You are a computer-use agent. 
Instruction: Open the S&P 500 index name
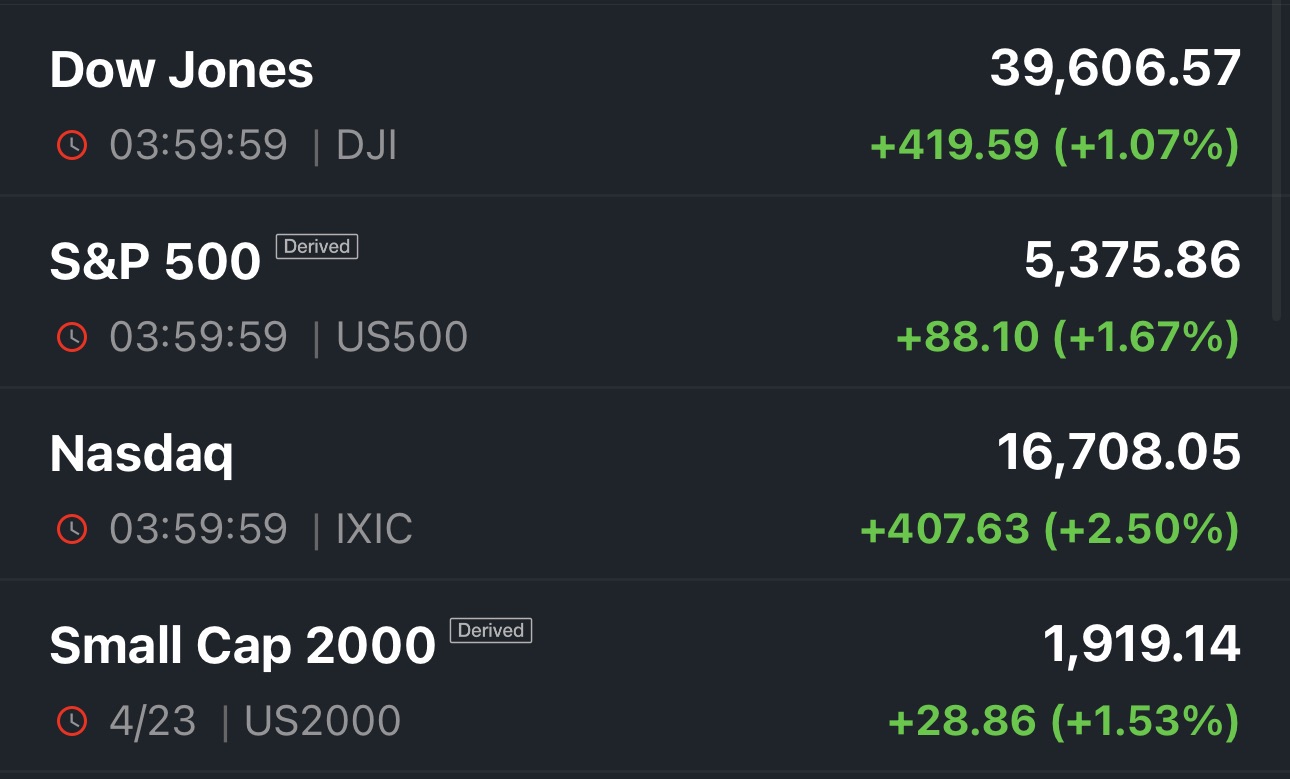155,262
